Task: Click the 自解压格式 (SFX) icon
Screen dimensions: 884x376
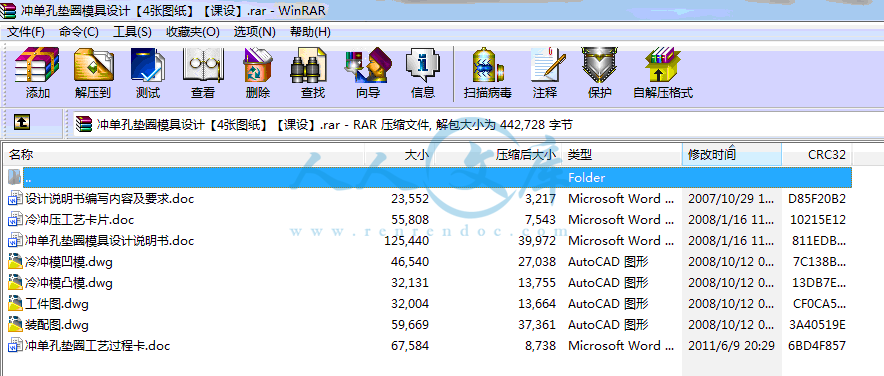Action: pyautogui.click(x=663, y=73)
